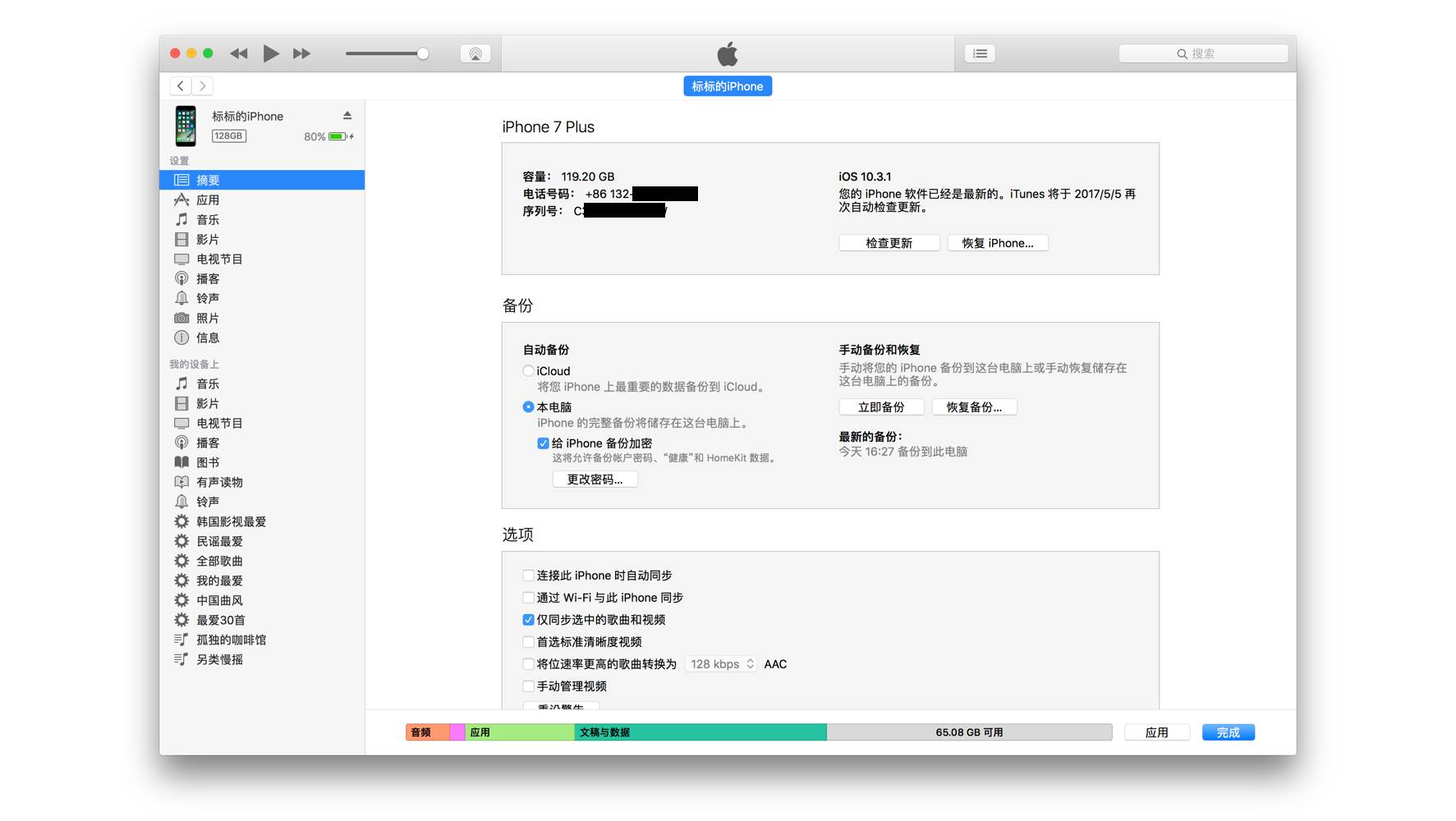Click the 65.08 GB 可用 free space bar
Viewport: 1456px width, 821px height.
(x=970, y=732)
